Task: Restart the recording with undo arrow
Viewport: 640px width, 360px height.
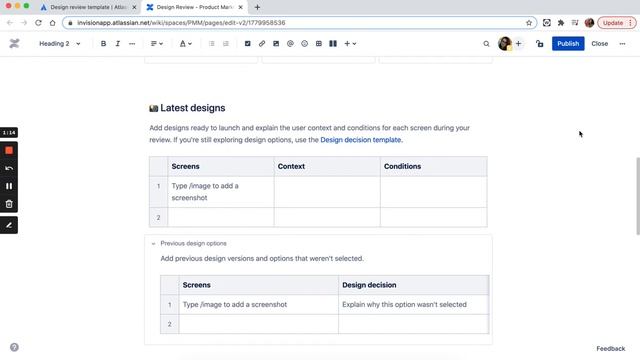Action: pos(9,169)
